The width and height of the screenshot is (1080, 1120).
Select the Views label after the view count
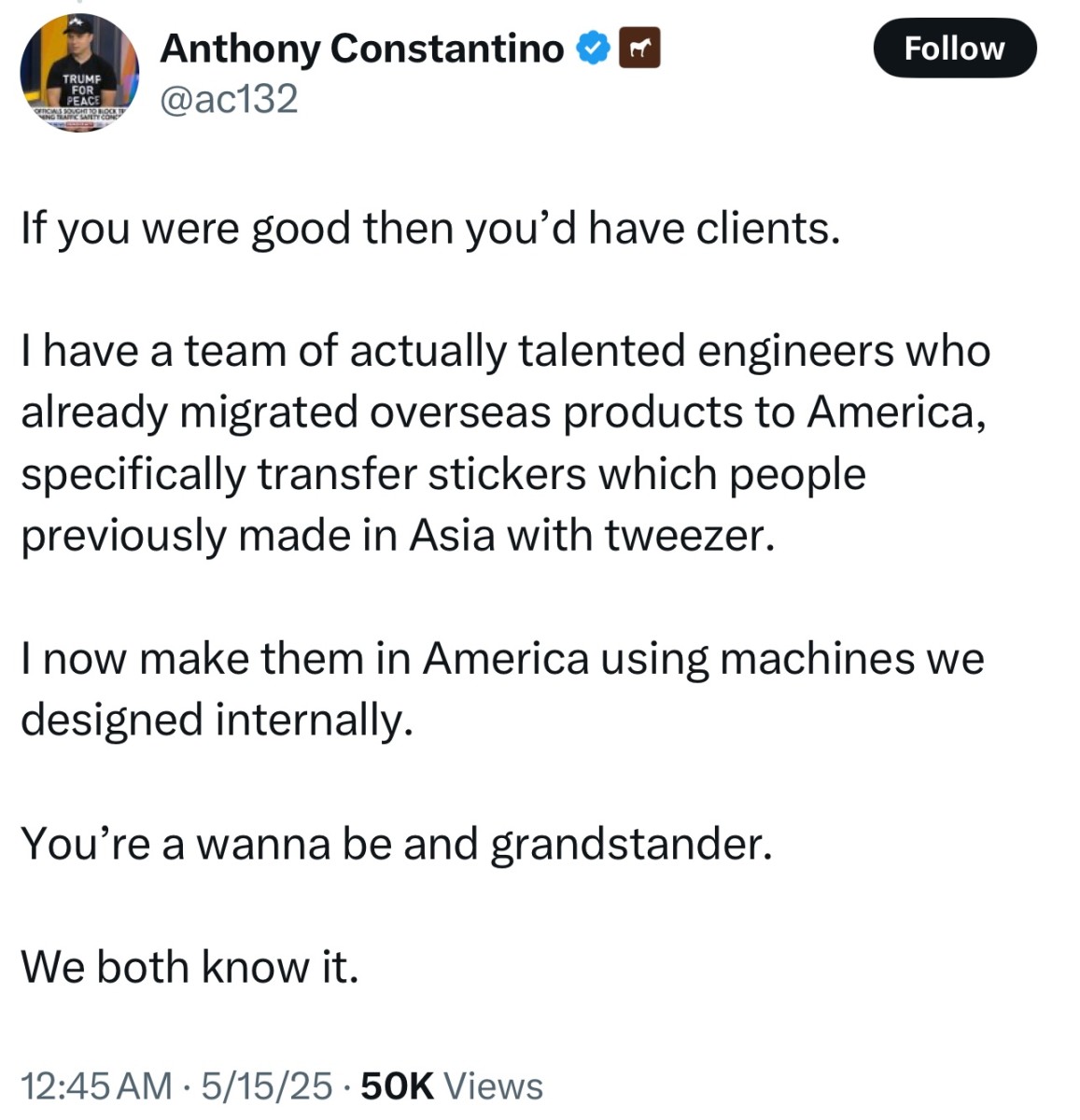494,1085
